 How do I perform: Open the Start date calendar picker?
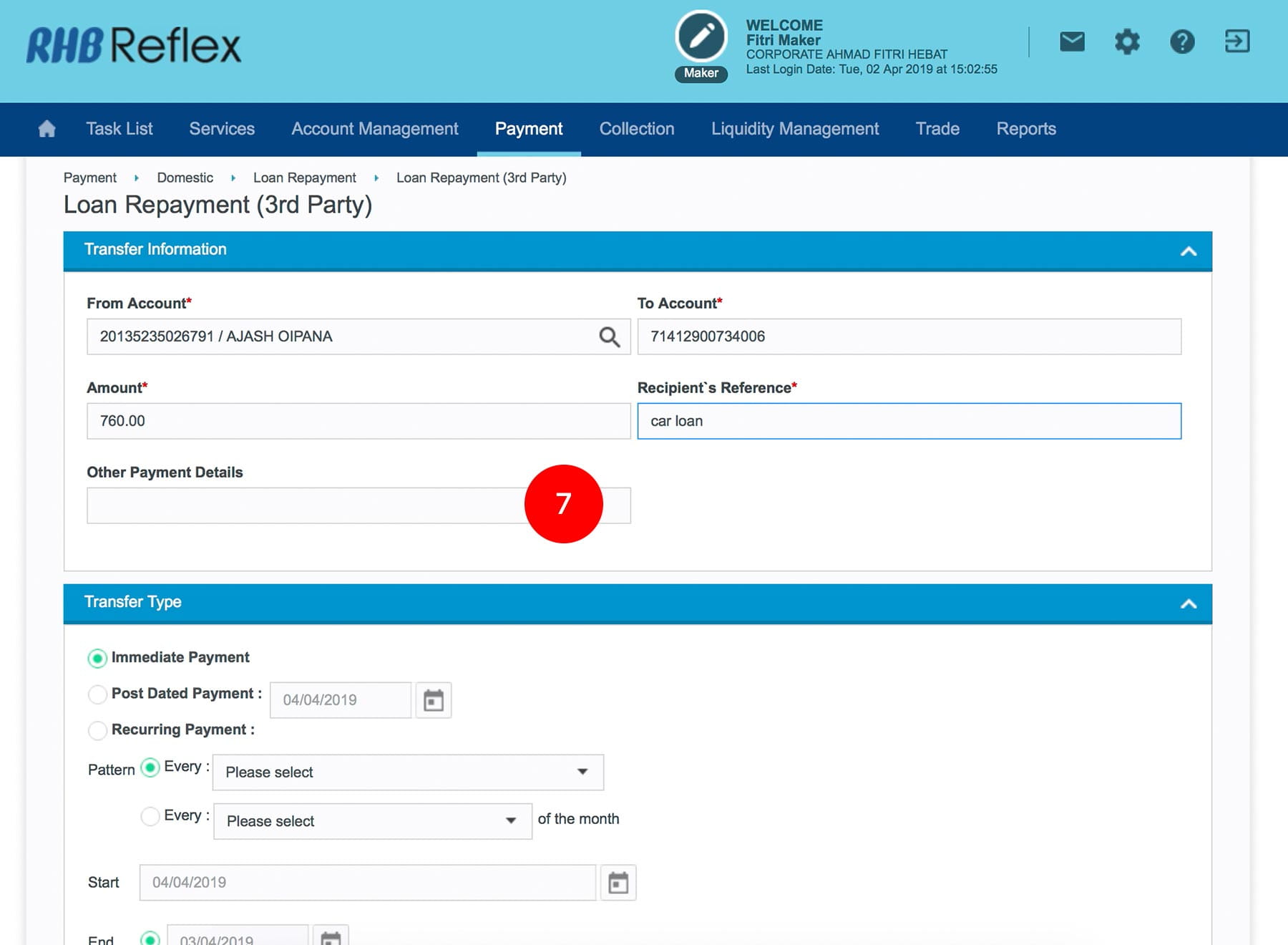point(618,883)
